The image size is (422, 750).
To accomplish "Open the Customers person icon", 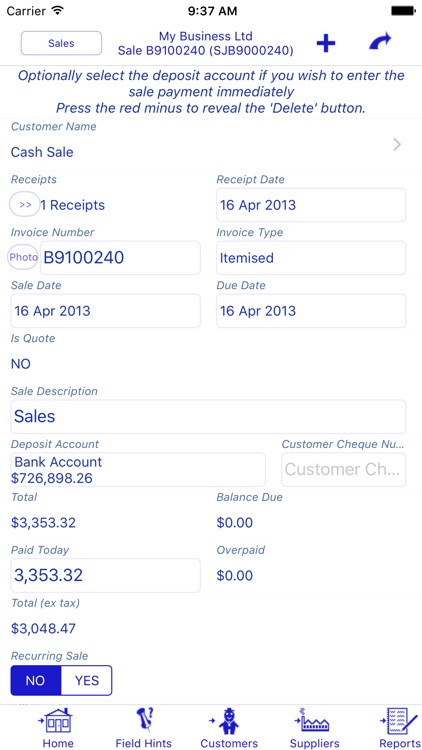I will tap(229, 721).
